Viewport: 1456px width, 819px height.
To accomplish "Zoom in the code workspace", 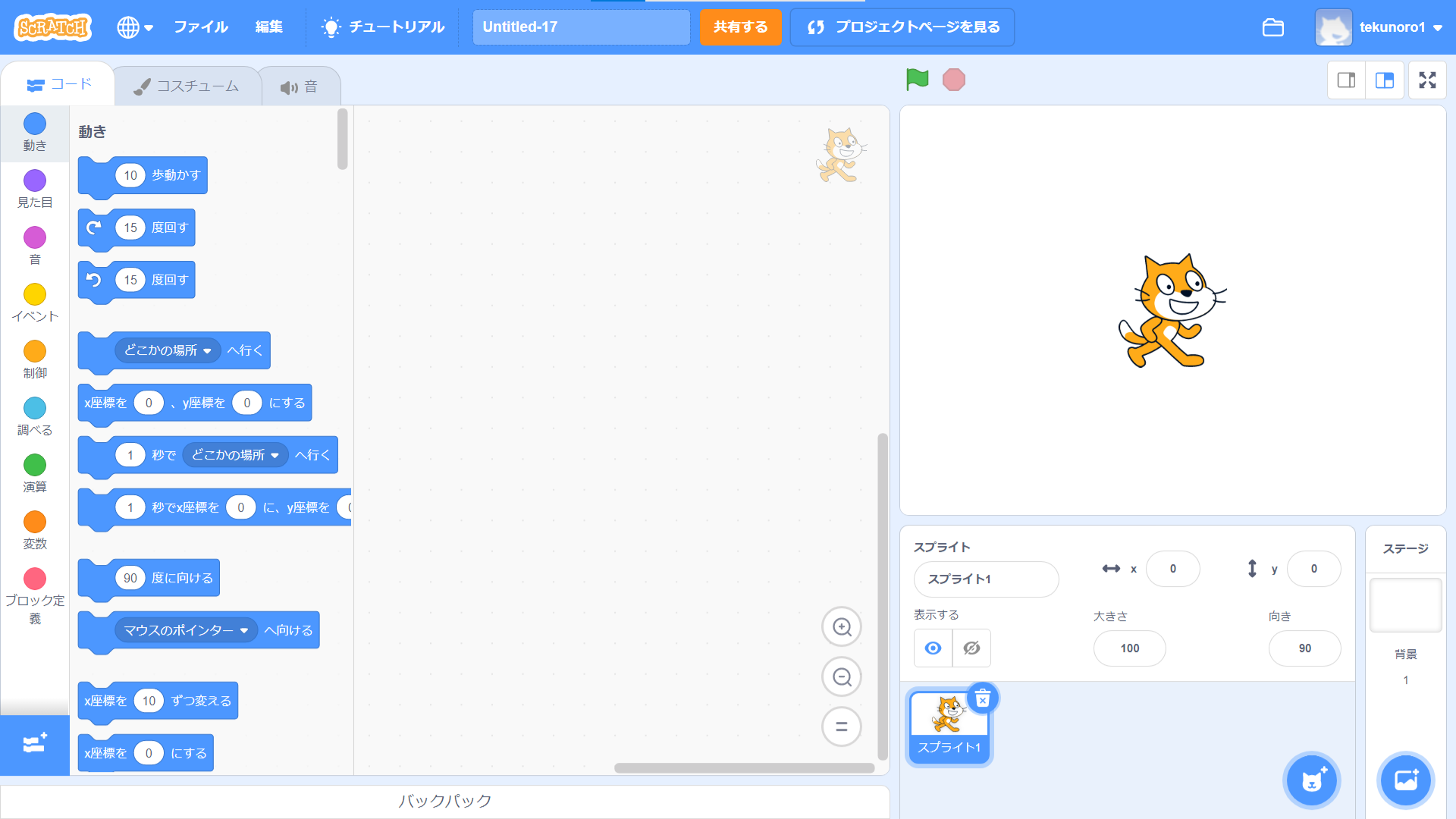I will pos(842,627).
